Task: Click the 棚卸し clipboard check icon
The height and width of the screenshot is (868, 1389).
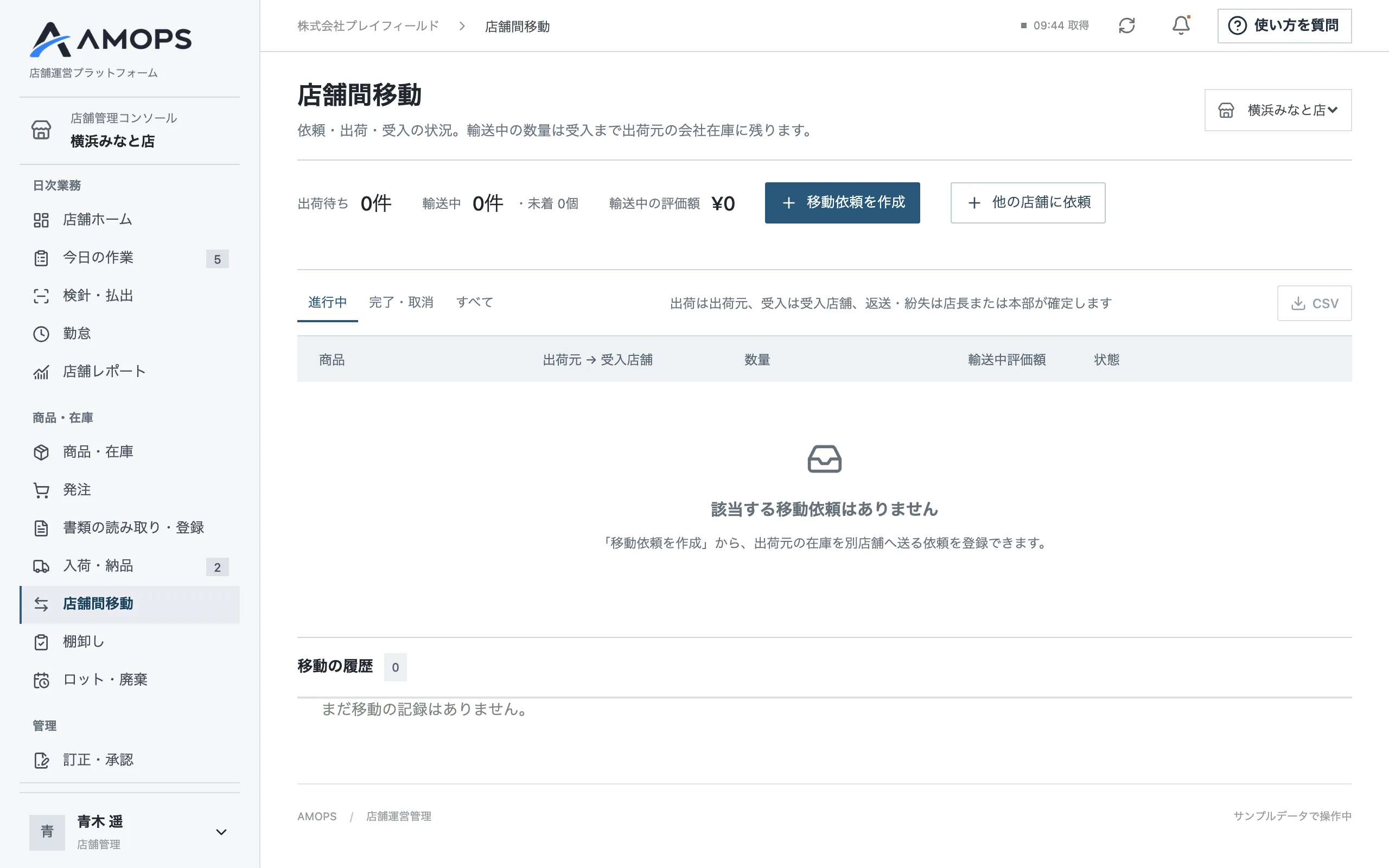Action: point(41,642)
